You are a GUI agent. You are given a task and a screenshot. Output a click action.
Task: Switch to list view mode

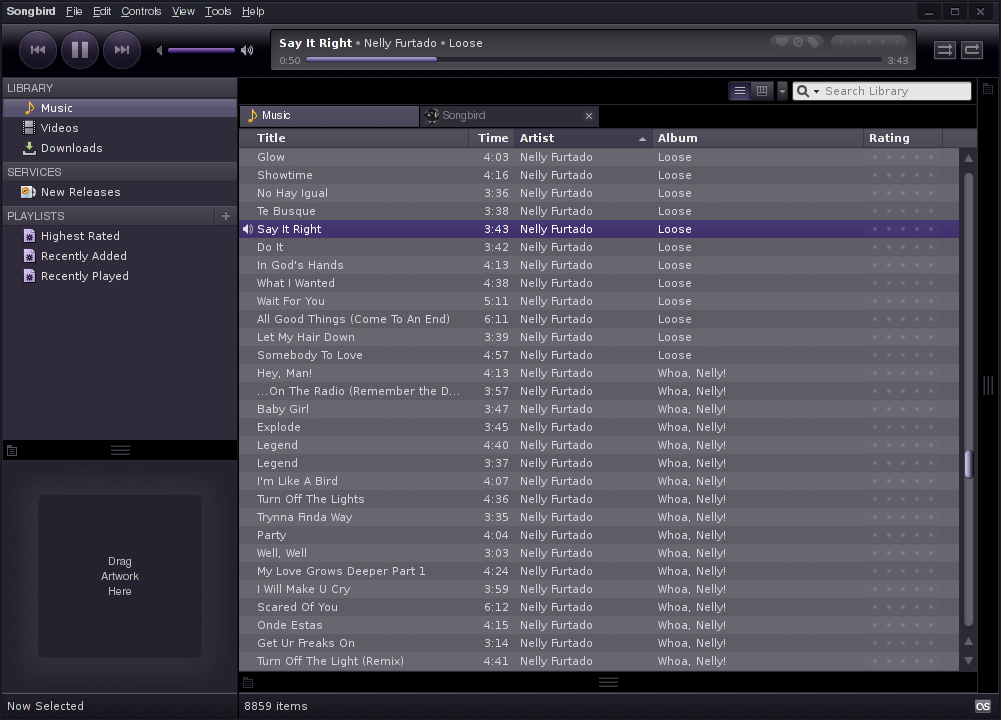click(x=740, y=91)
